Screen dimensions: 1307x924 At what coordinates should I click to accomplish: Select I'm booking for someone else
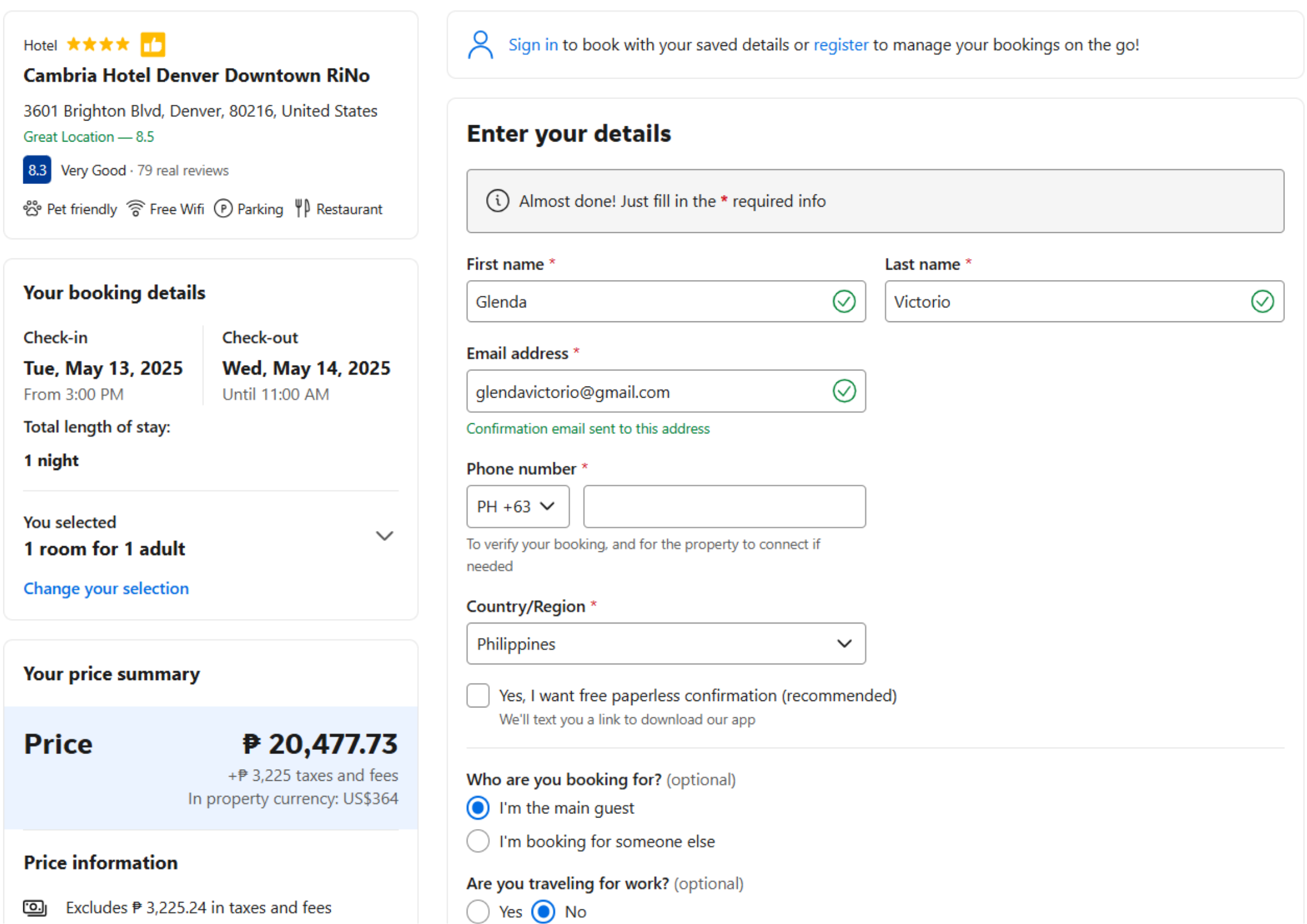pyautogui.click(x=477, y=841)
